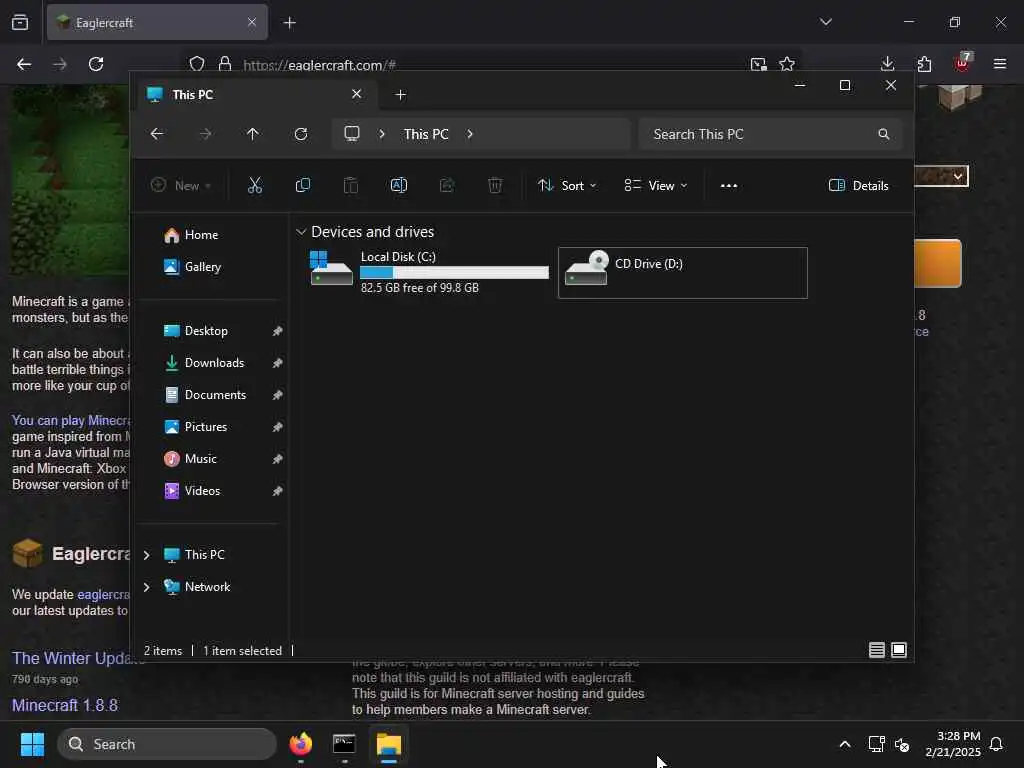Viewport: 1024px width, 768px height.
Task: Click the Share icon in File Explorer
Action: tap(447, 185)
